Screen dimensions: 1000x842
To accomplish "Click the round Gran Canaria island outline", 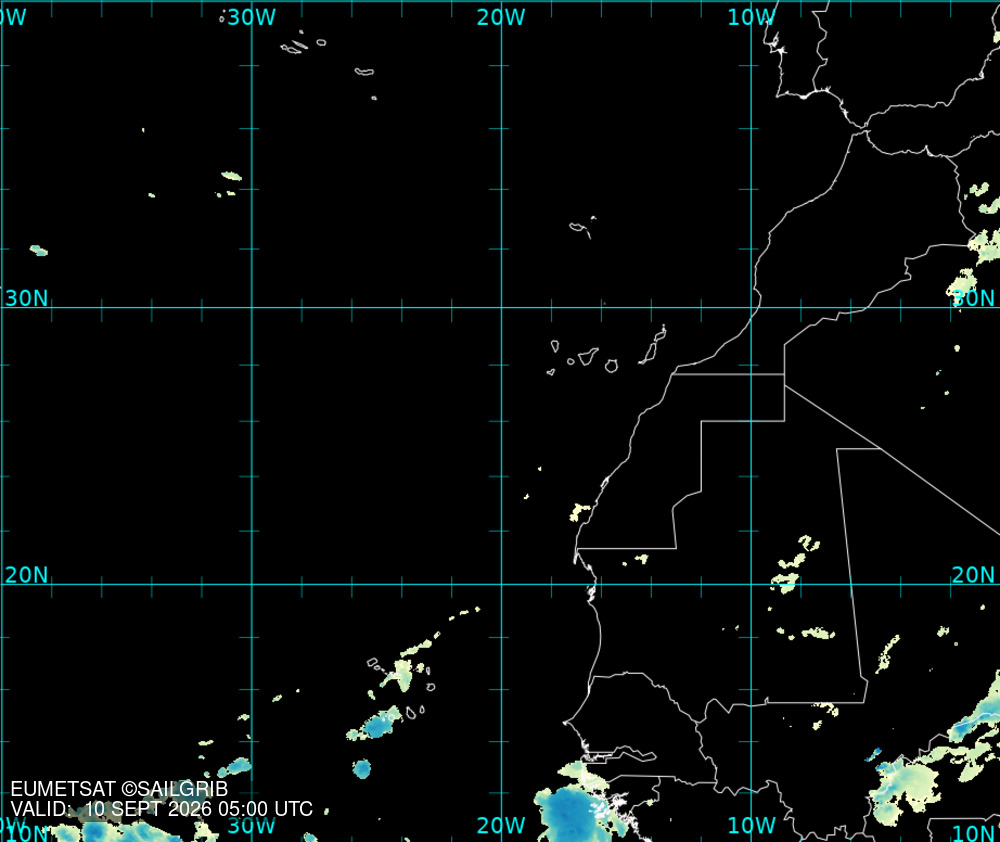I will point(611,366).
